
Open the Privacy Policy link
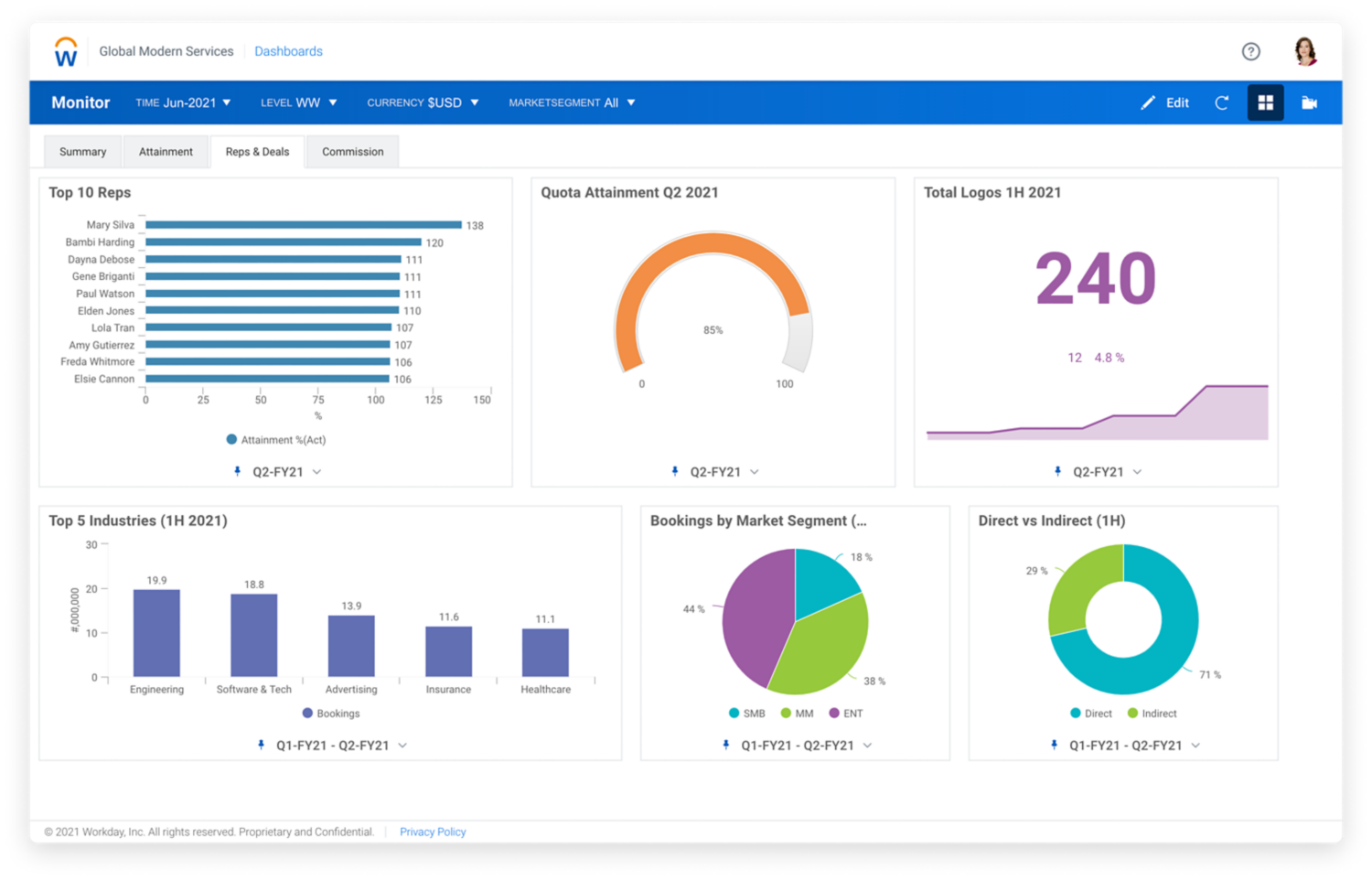click(432, 832)
